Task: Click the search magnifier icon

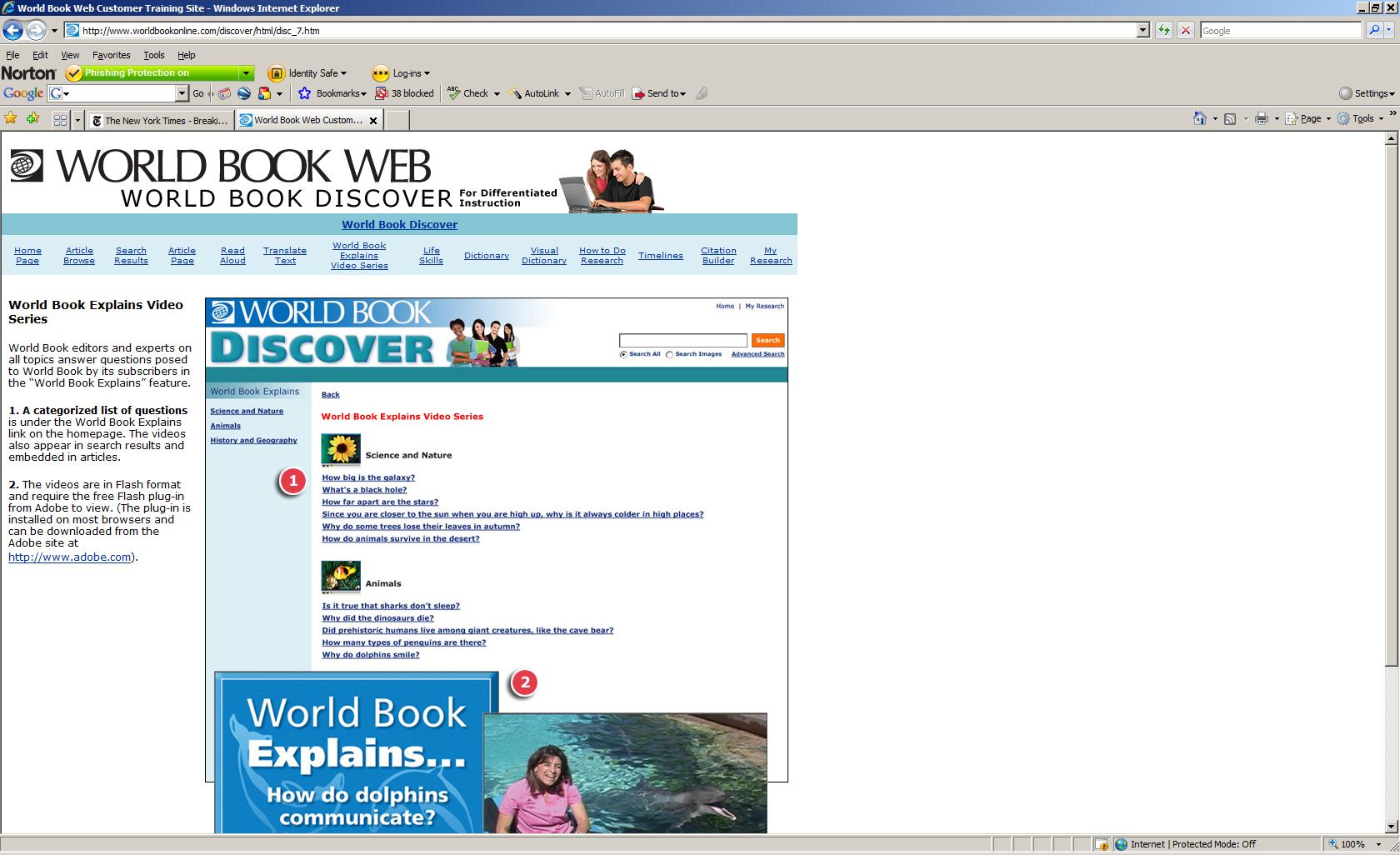Action: 1374,31
